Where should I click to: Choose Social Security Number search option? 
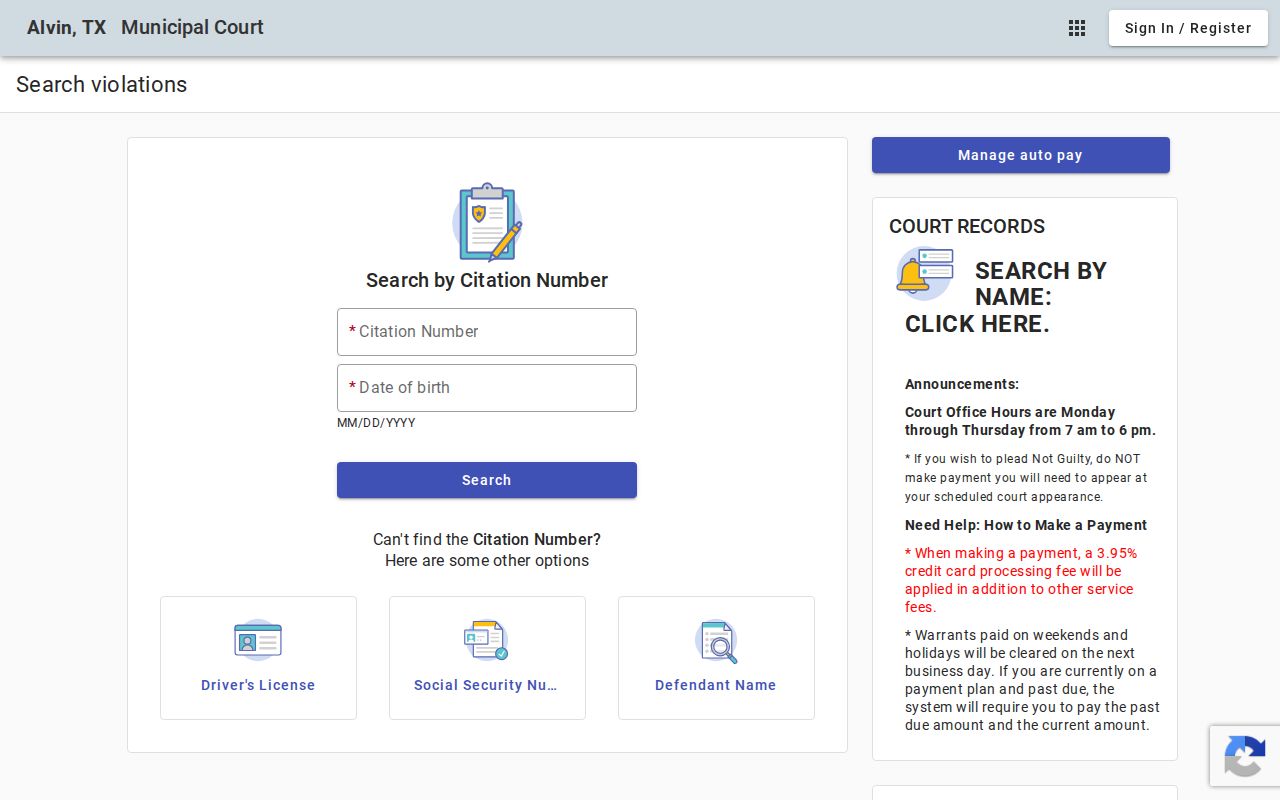pyautogui.click(x=487, y=658)
